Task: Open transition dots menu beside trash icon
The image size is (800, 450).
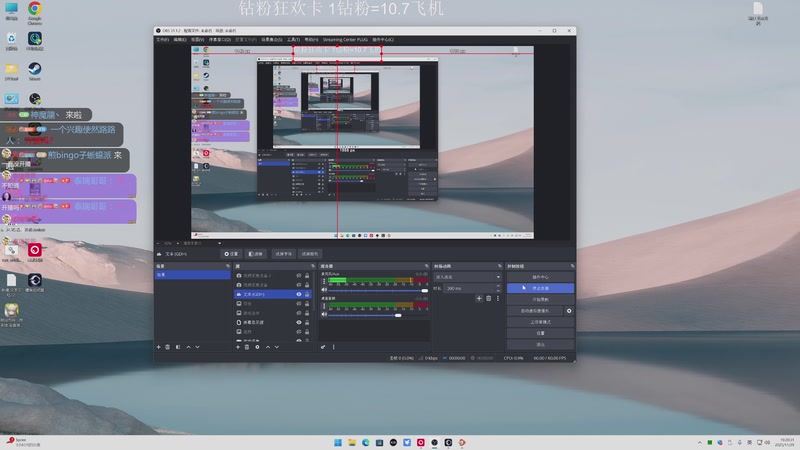Action: 498,298
